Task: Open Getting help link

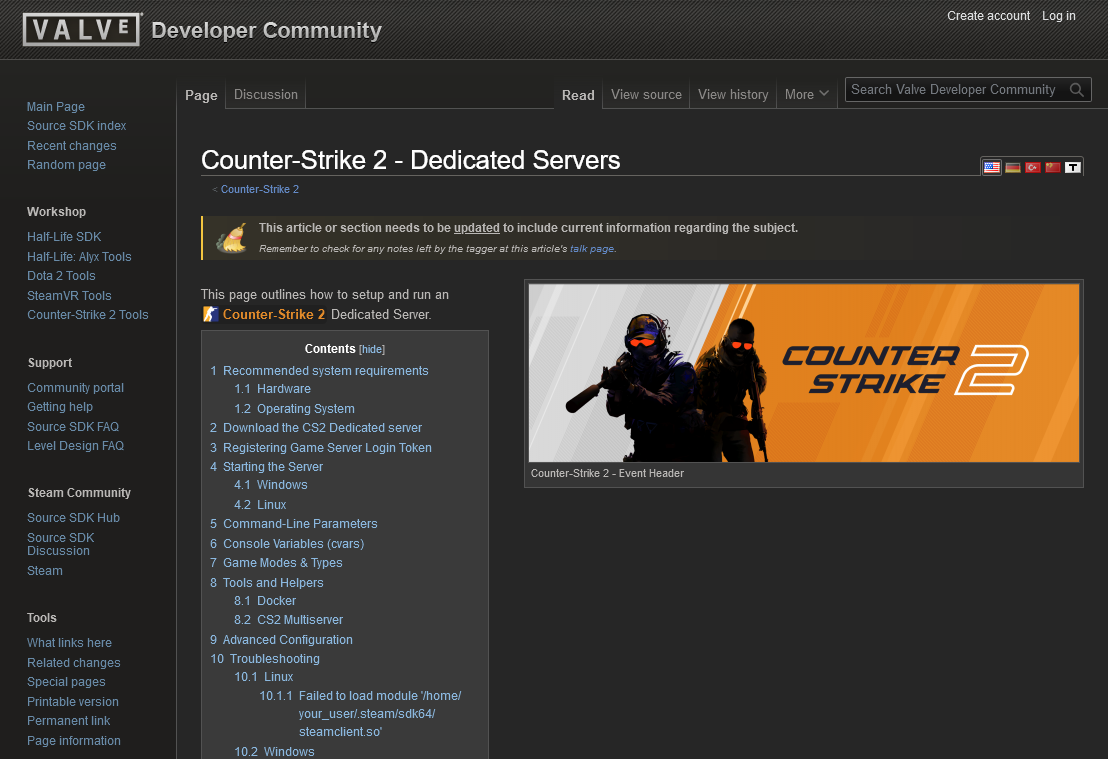Action: point(60,407)
